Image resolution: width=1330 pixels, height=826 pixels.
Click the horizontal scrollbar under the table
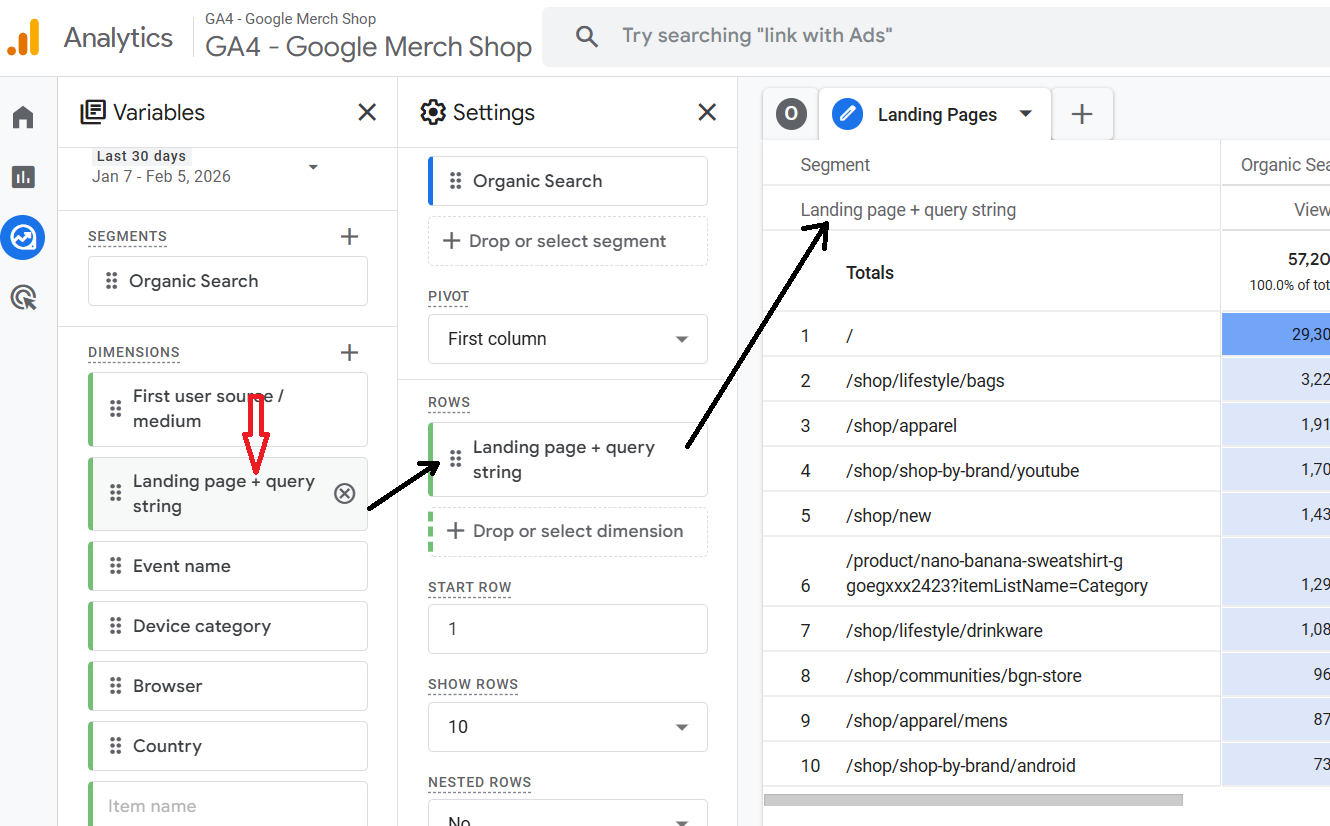coord(972,800)
